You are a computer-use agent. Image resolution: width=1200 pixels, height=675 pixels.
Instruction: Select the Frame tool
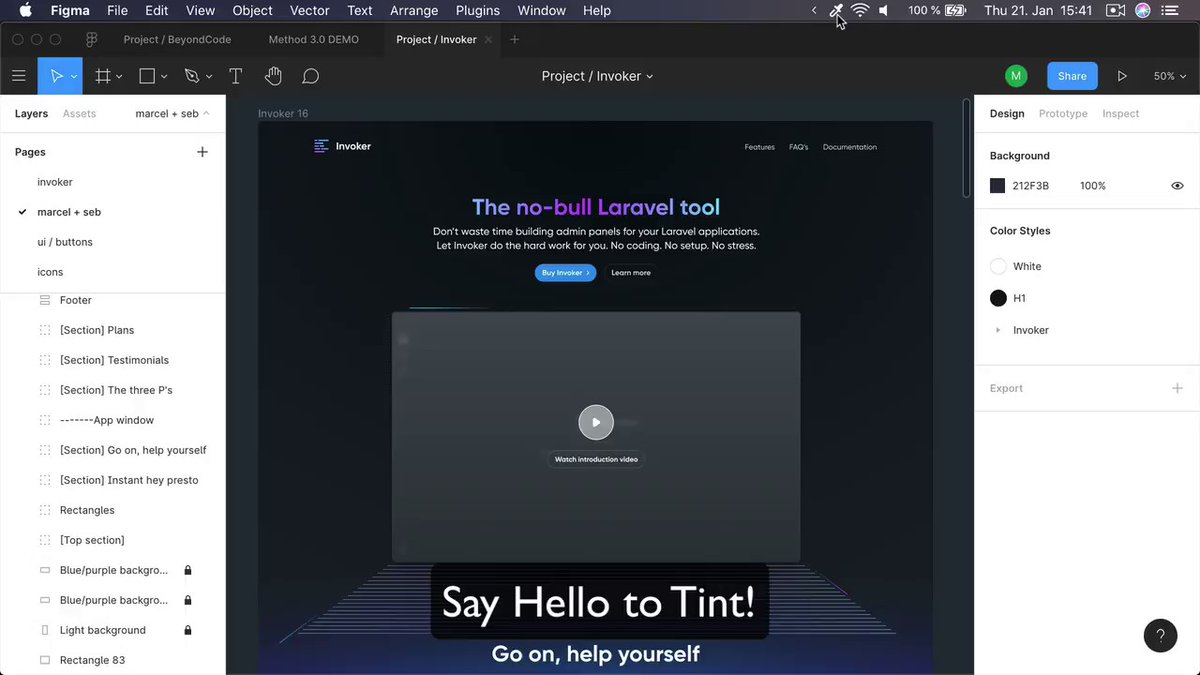click(102, 76)
